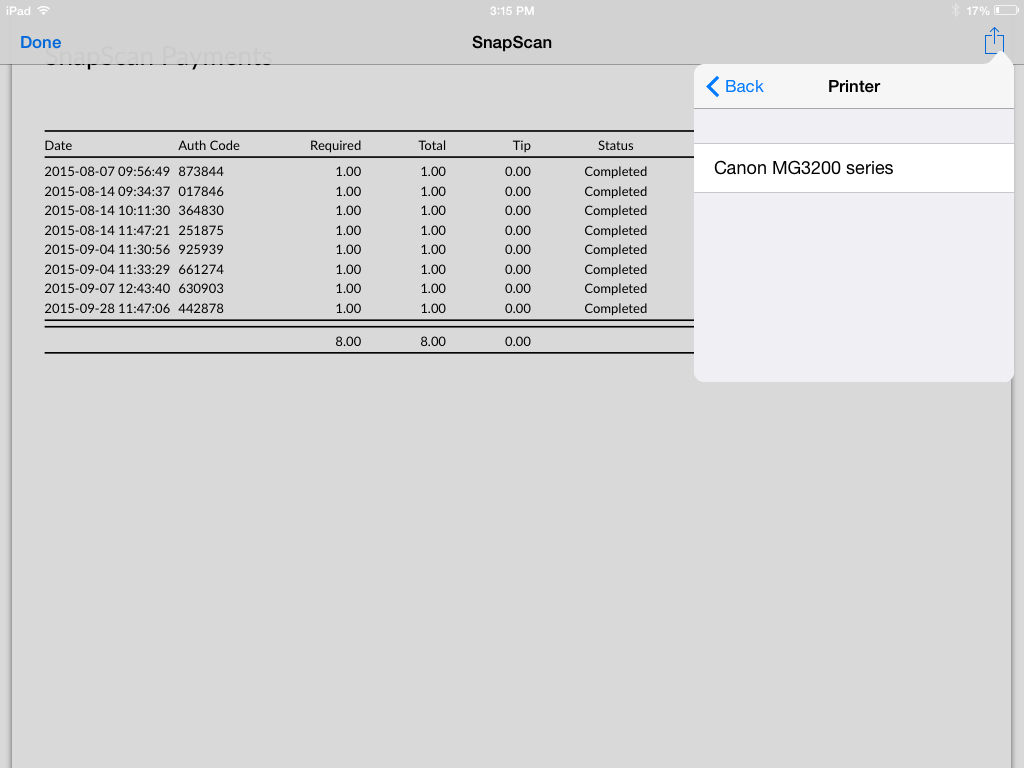Tap the SnapScan title in navigation bar

point(512,42)
